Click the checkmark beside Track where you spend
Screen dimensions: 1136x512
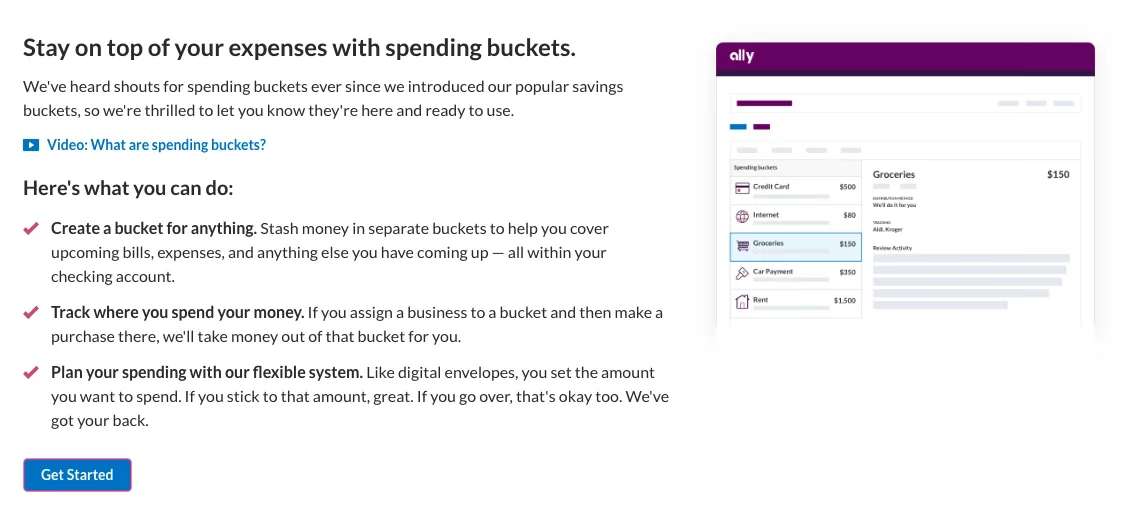pos(31,312)
